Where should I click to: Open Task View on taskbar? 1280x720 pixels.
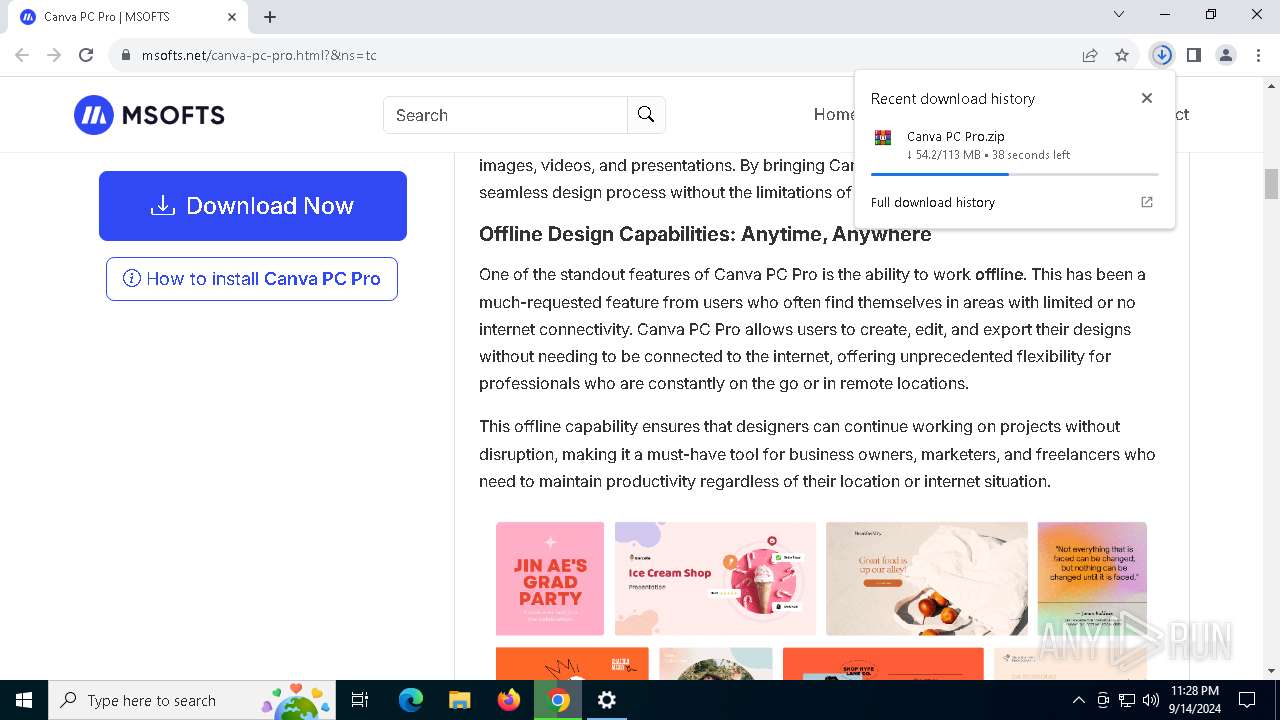[360, 700]
